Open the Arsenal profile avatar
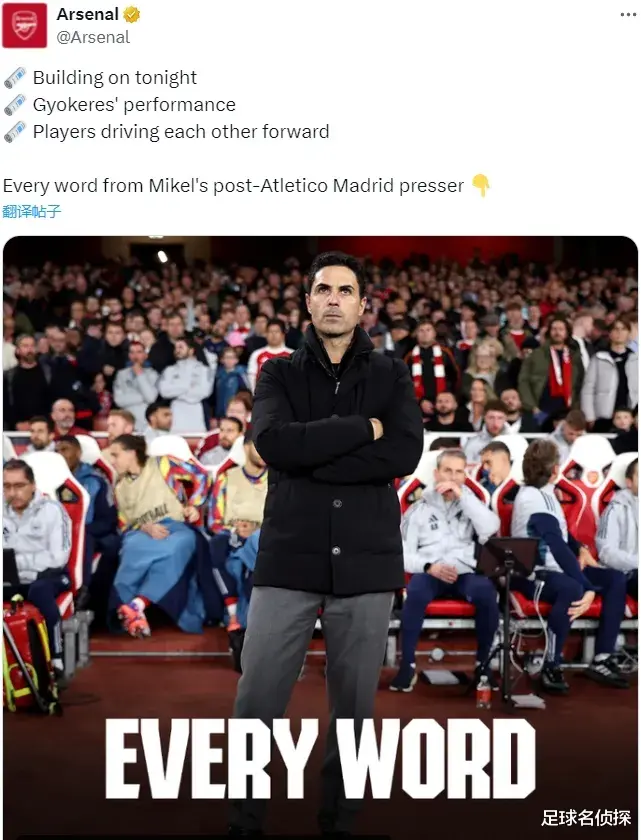The width and height of the screenshot is (641, 840). 24,25
